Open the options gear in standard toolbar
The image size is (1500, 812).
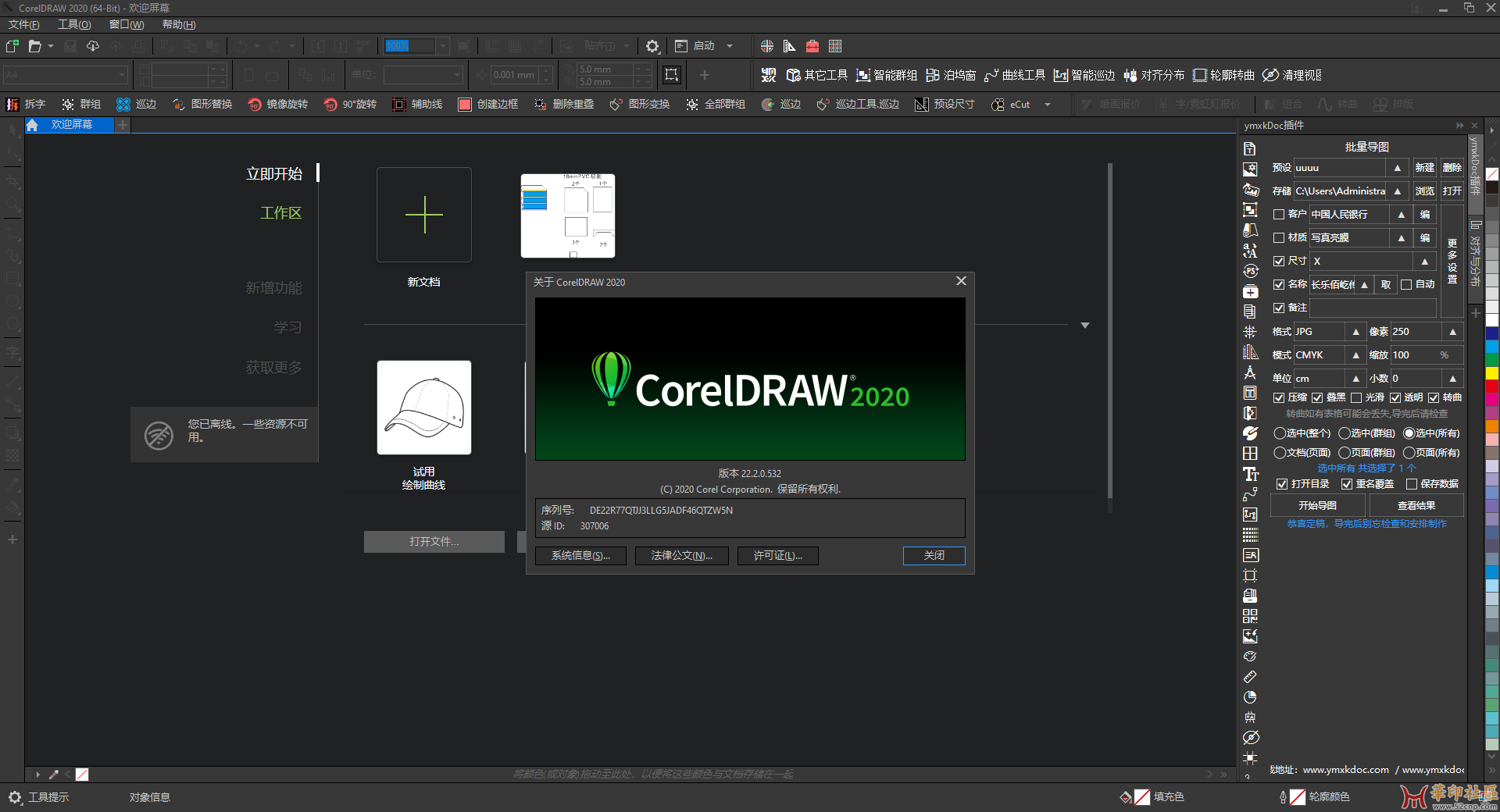coord(652,46)
